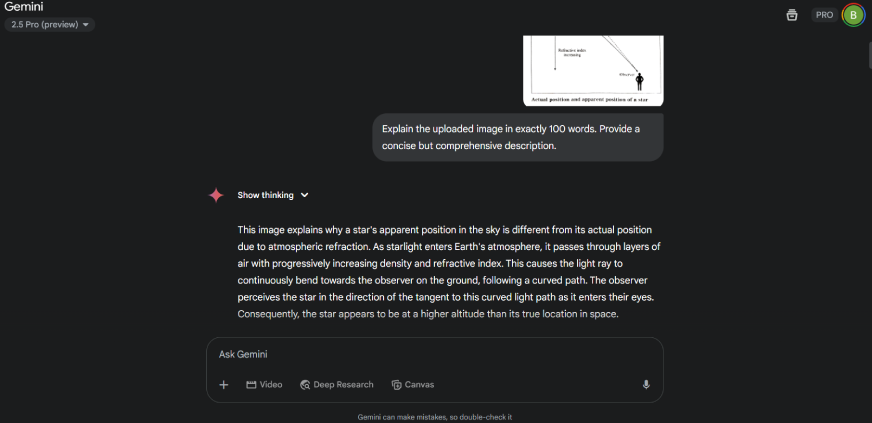The width and height of the screenshot is (872, 423).
Task: Click the PRO badge
Action: (824, 15)
